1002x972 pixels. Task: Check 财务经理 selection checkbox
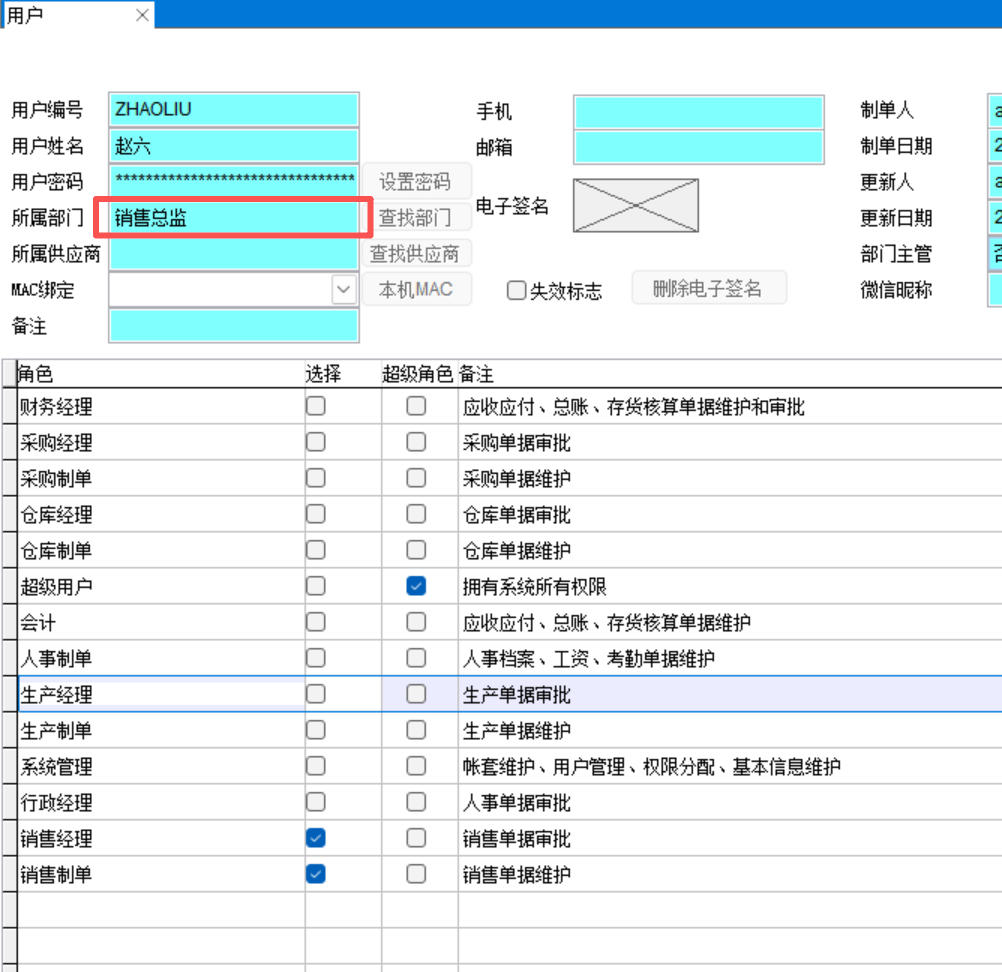[x=316, y=406]
